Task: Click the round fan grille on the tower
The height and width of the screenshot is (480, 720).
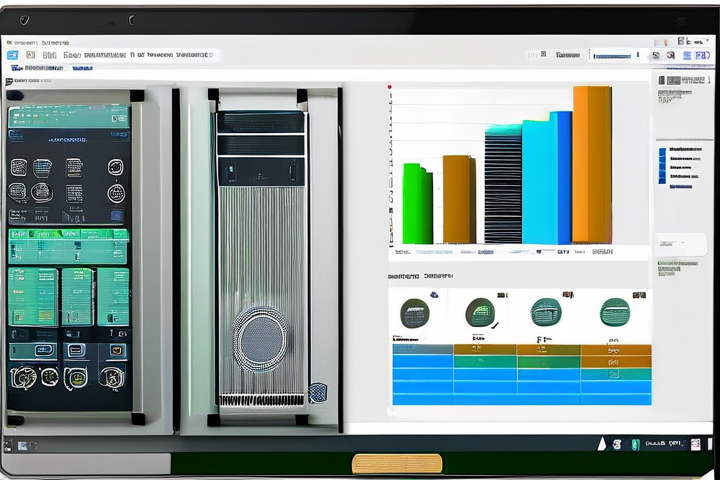Action: 261,333
